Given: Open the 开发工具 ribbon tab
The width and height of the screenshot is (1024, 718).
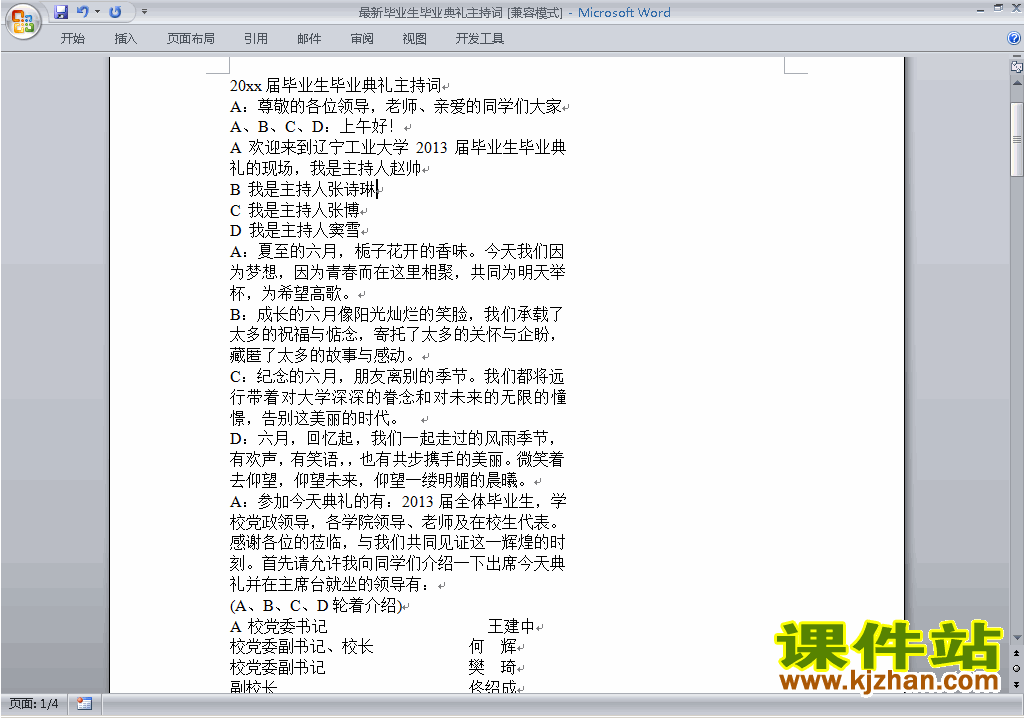Looking at the screenshot, I should pos(479,39).
